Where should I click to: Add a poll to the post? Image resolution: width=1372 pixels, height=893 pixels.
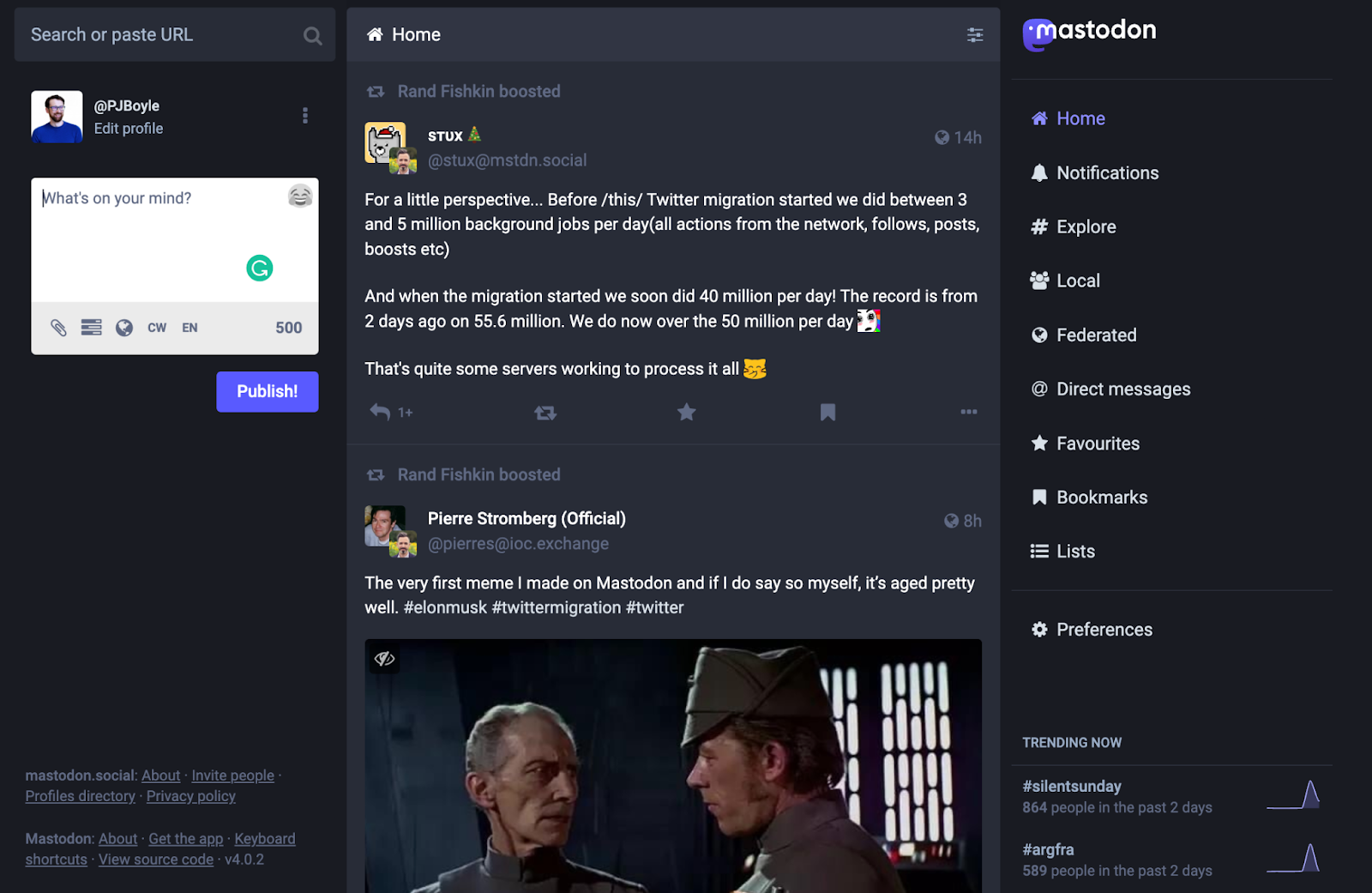click(x=91, y=328)
